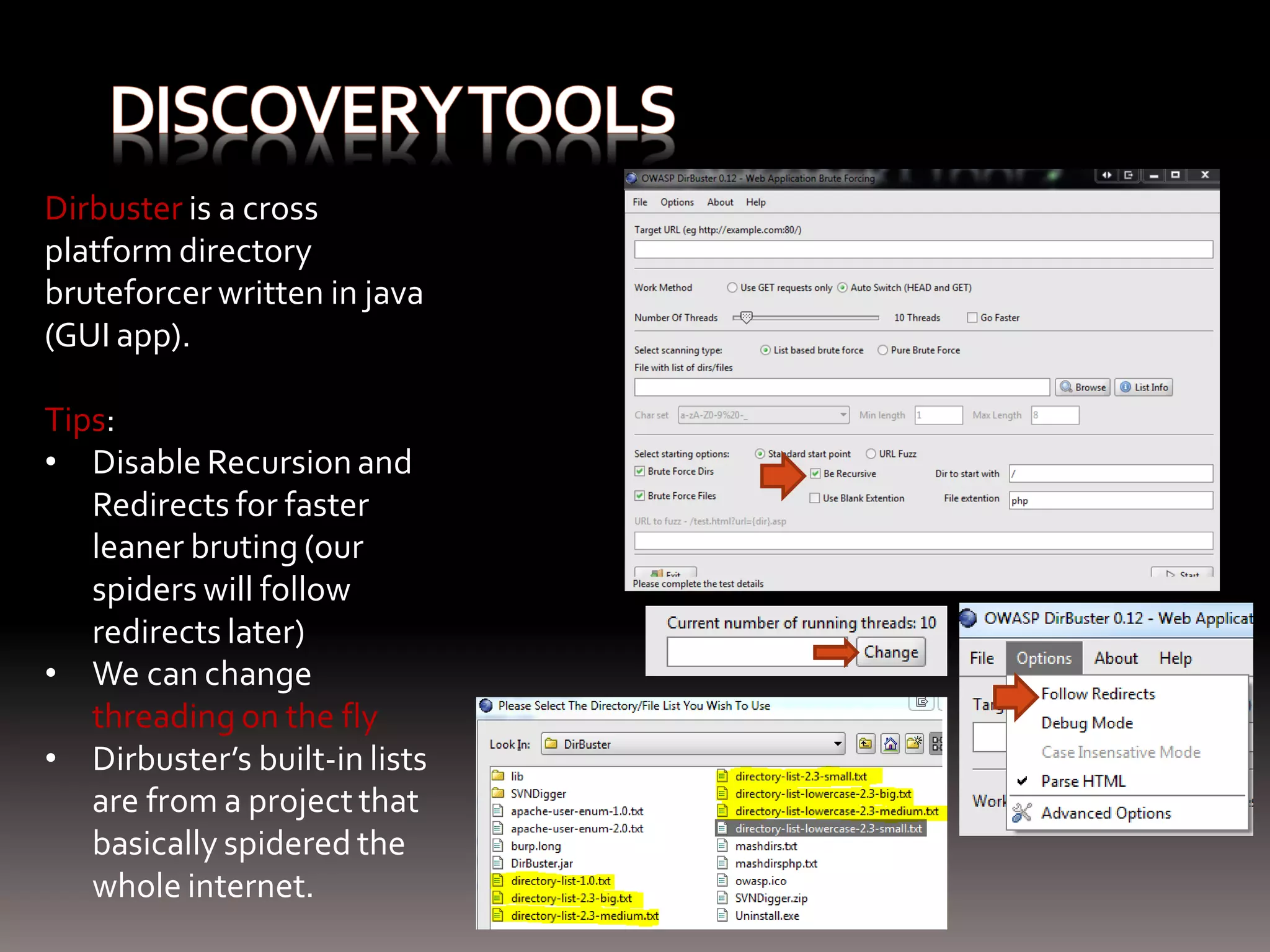Open the Look In DirBuster dropdown
This screenshot has height=952, width=1270.
coord(693,744)
